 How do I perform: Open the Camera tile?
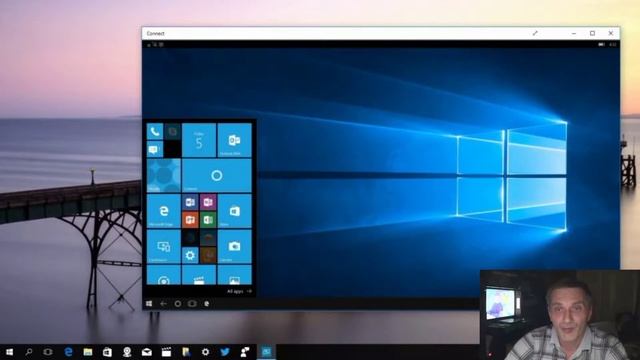[234, 247]
